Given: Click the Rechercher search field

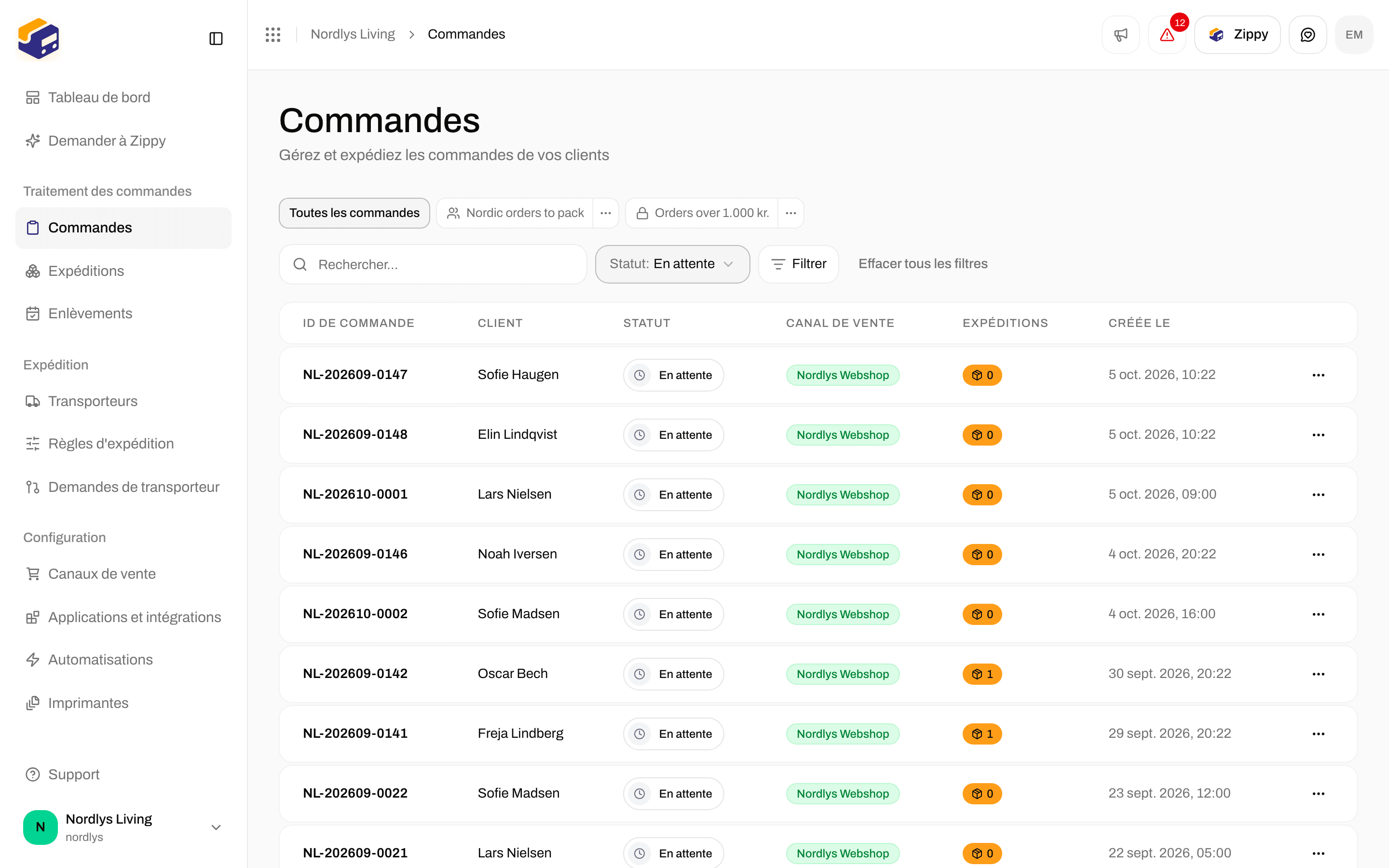Looking at the screenshot, I should [x=433, y=264].
